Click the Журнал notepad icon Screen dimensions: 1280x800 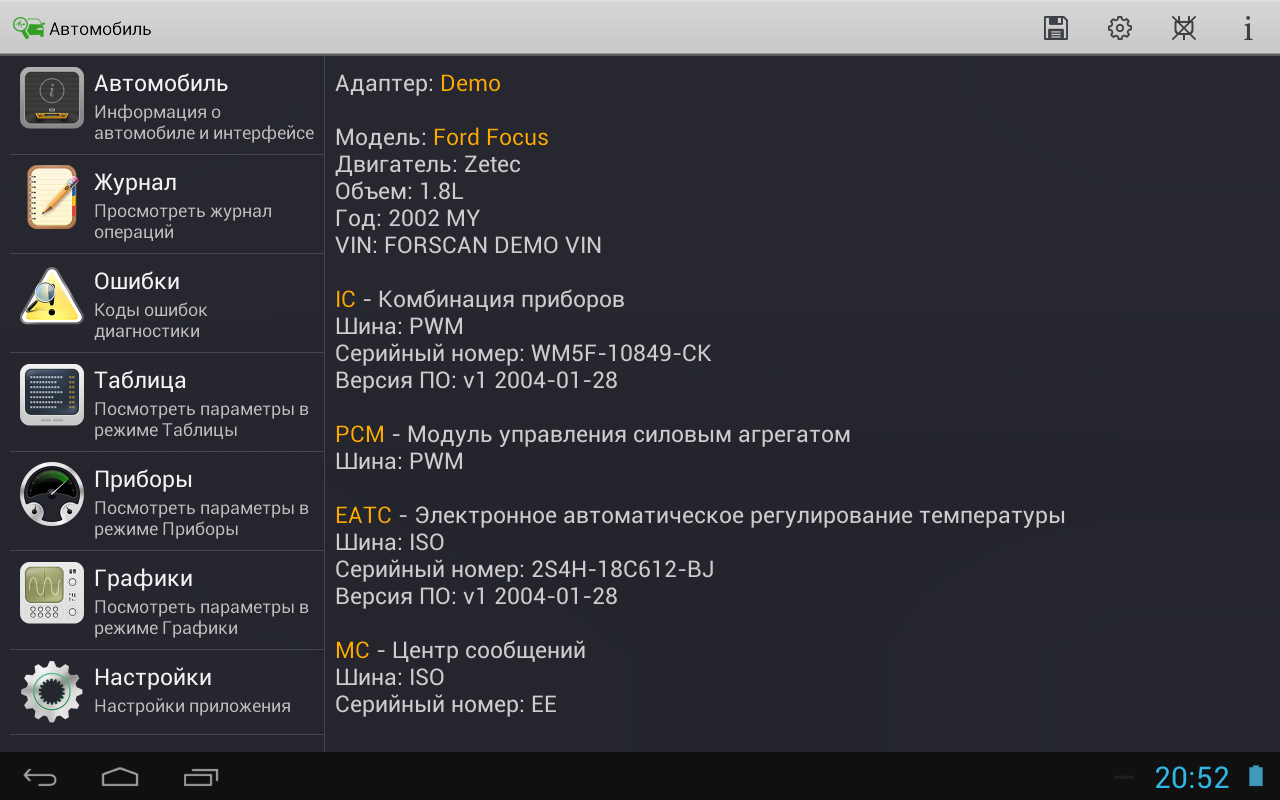(52, 197)
